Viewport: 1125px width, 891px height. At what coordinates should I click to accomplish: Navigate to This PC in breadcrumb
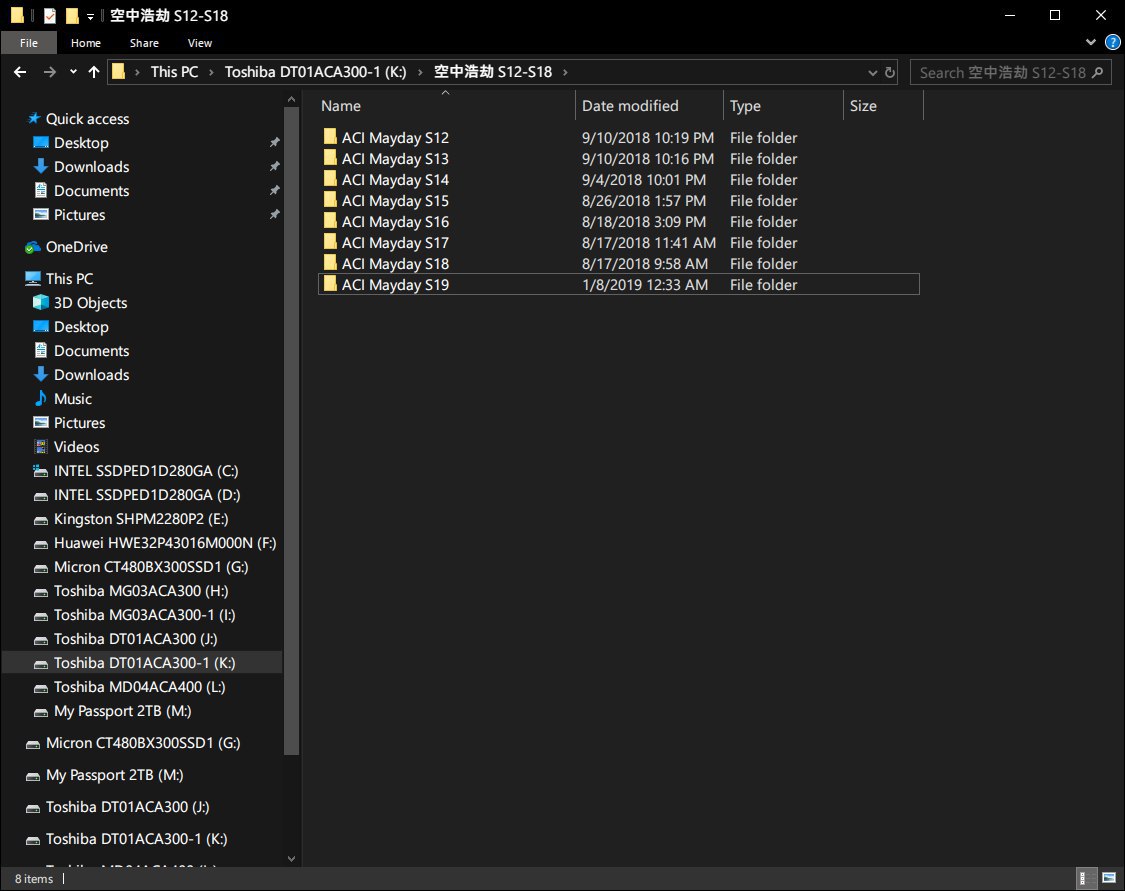point(175,72)
